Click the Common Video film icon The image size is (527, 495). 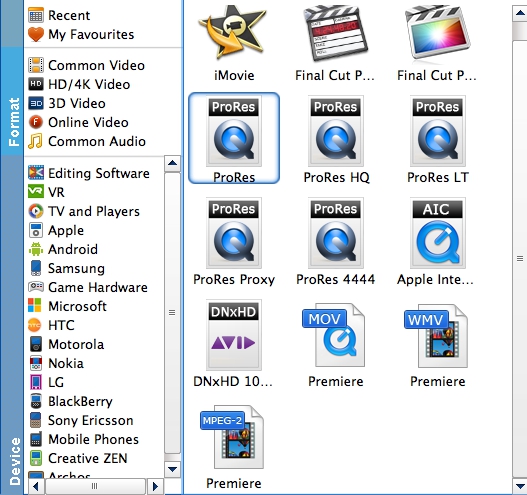(x=36, y=65)
